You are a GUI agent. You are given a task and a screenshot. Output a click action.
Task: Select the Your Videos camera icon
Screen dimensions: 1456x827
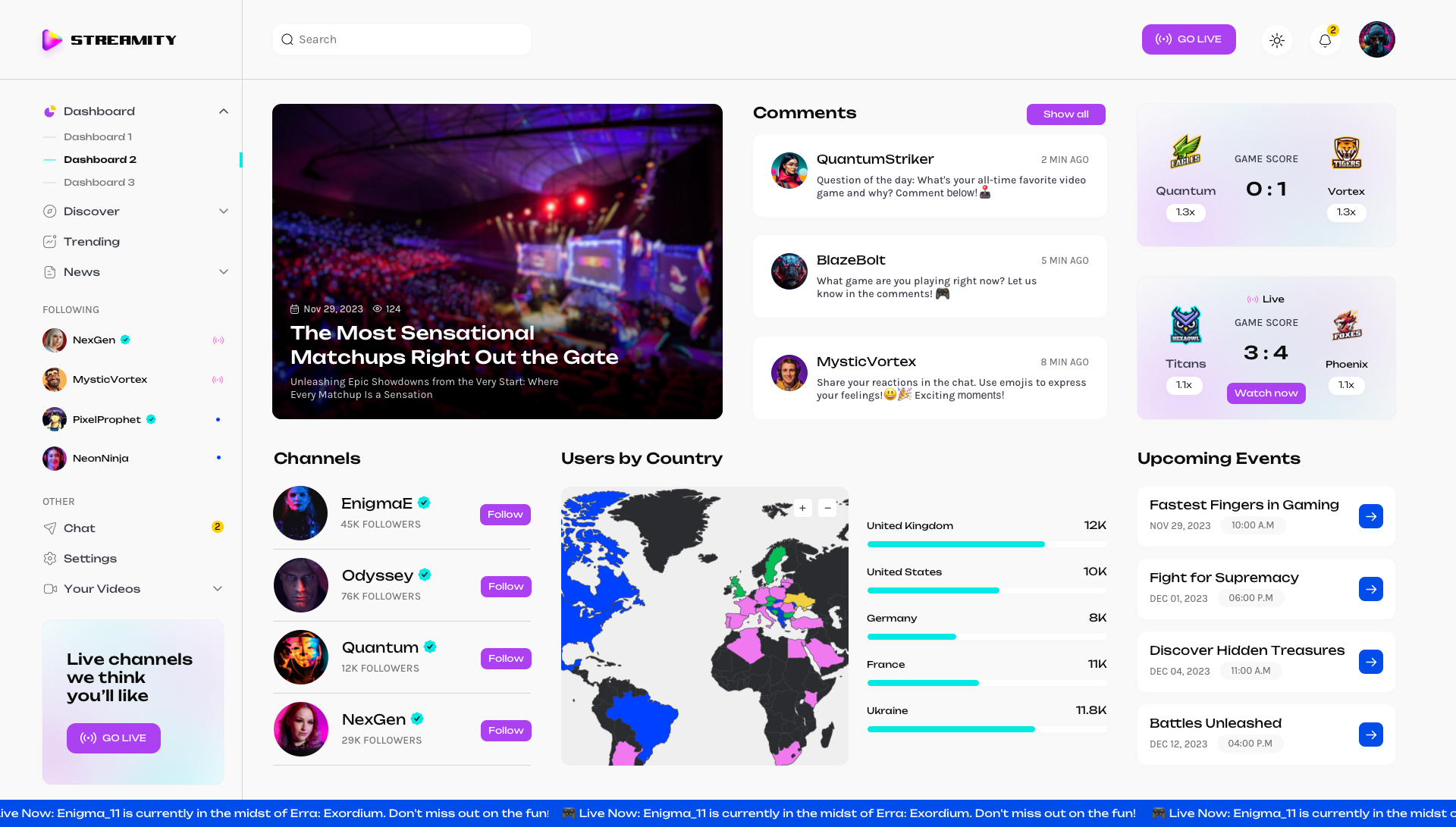[49, 588]
